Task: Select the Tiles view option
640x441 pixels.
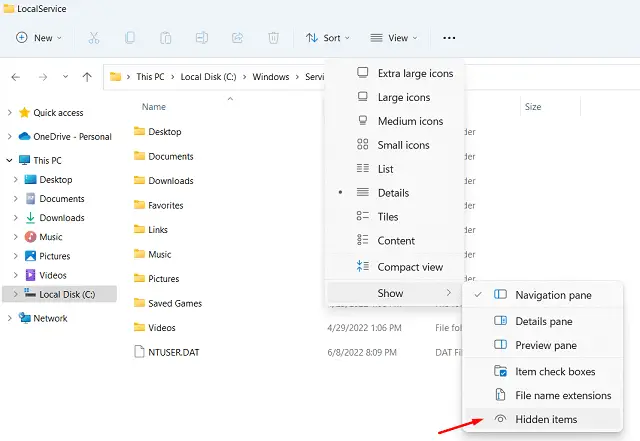Action: (395, 216)
